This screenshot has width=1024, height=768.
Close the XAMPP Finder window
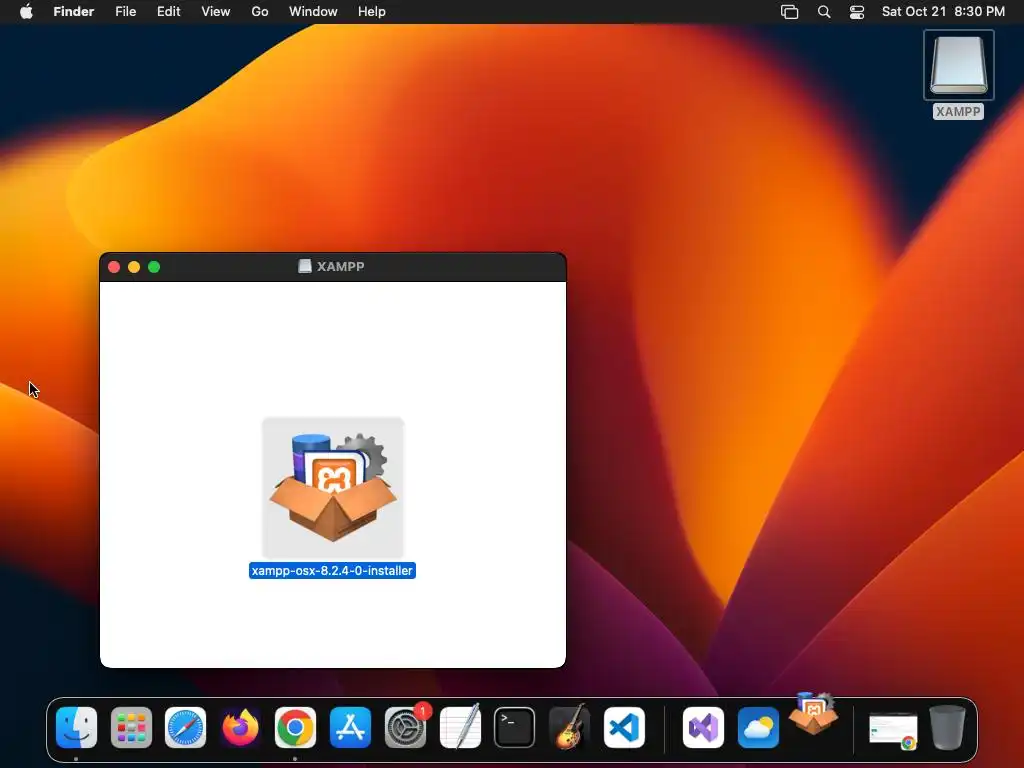click(114, 267)
